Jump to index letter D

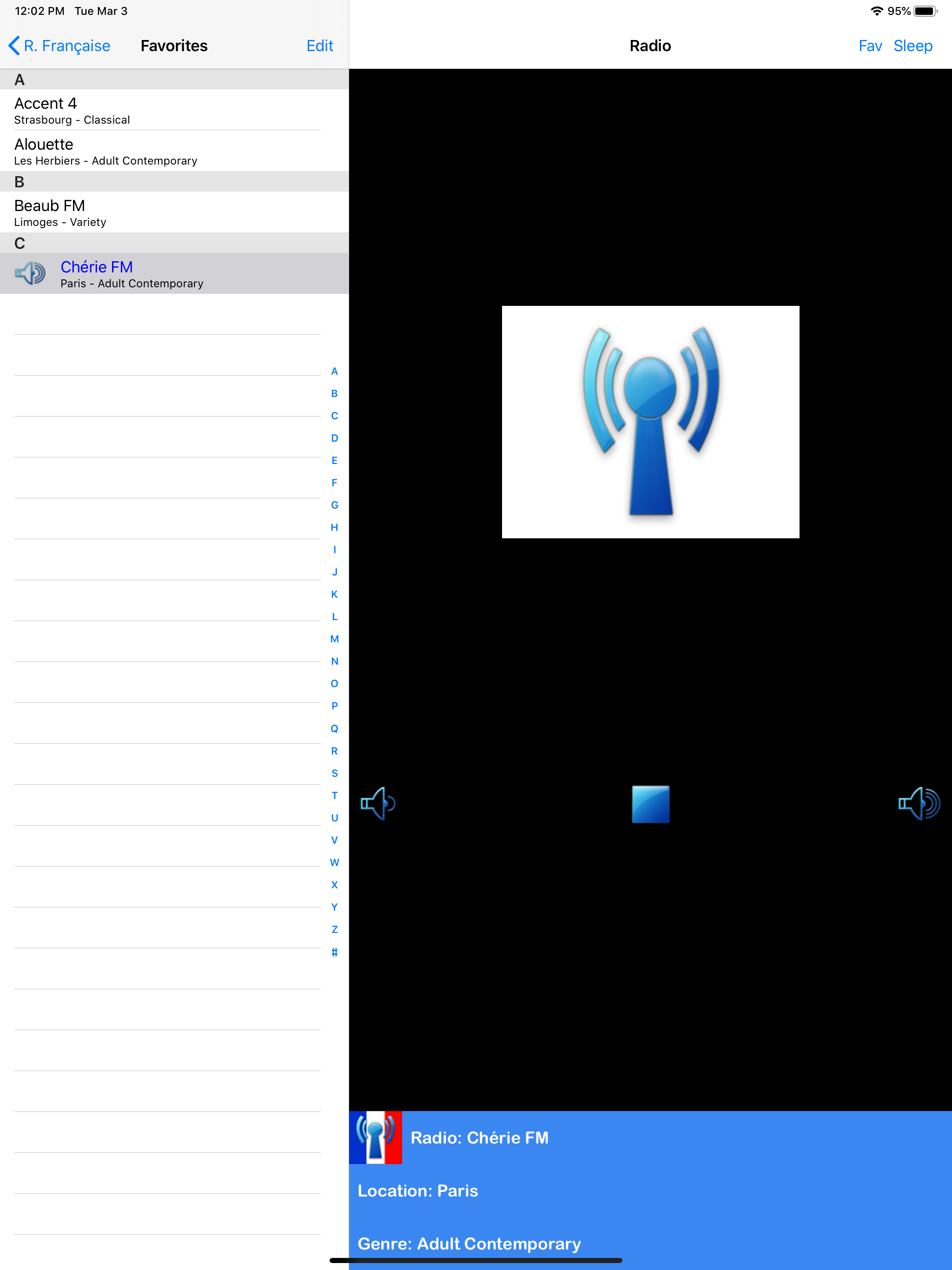point(335,439)
